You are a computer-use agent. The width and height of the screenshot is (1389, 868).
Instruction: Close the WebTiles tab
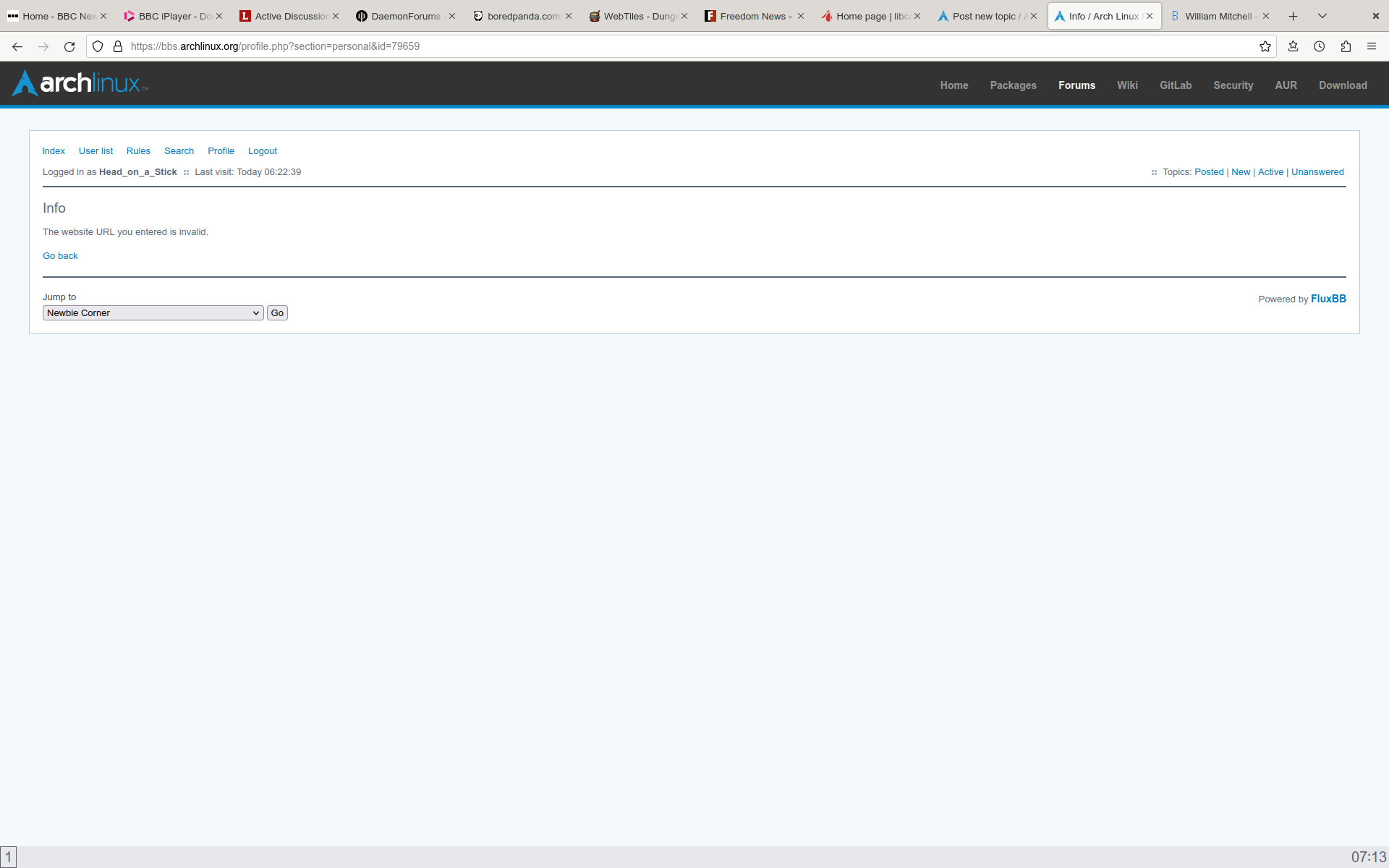pos(684,16)
